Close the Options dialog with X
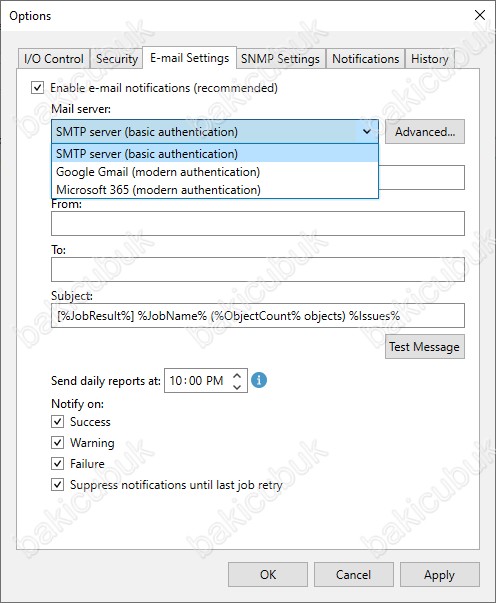Viewport: 496px width, 603px height. tap(479, 15)
